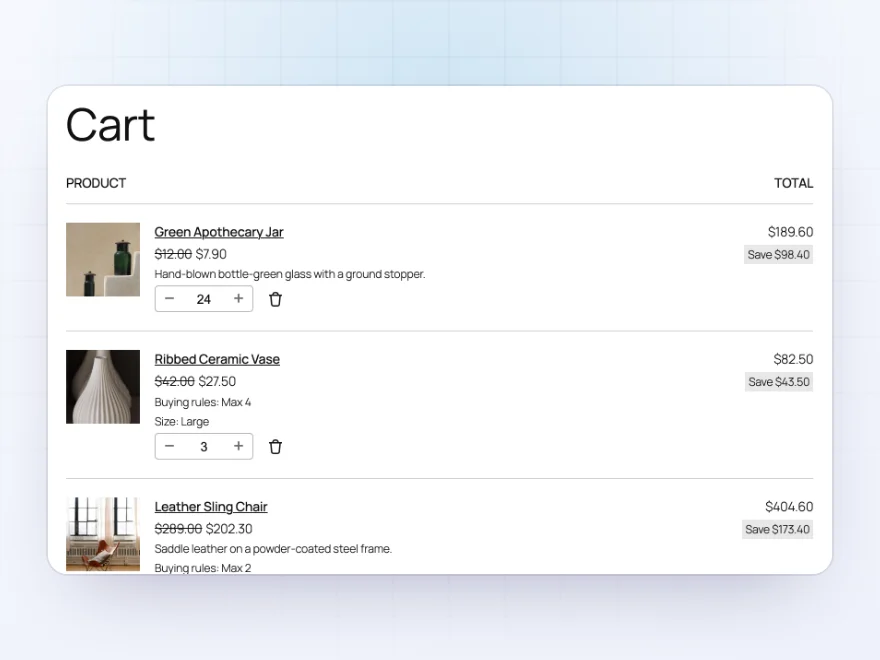Image resolution: width=880 pixels, height=660 pixels.
Task: Open the Leather Sling Chair product link
Action: tap(211, 507)
